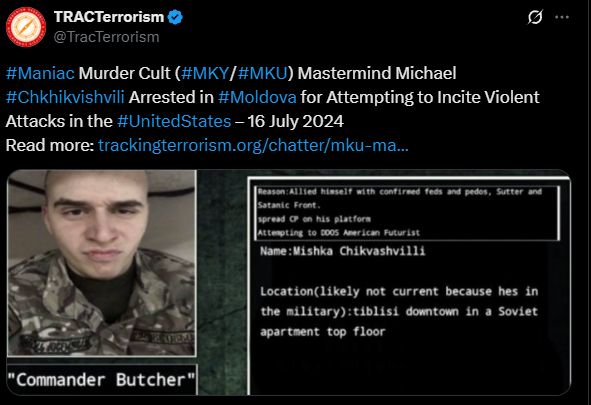Image resolution: width=591 pixels, height=405 pixels.
Task: Browse the #Moldova hashtag
Action: click(x=257, y=97)
